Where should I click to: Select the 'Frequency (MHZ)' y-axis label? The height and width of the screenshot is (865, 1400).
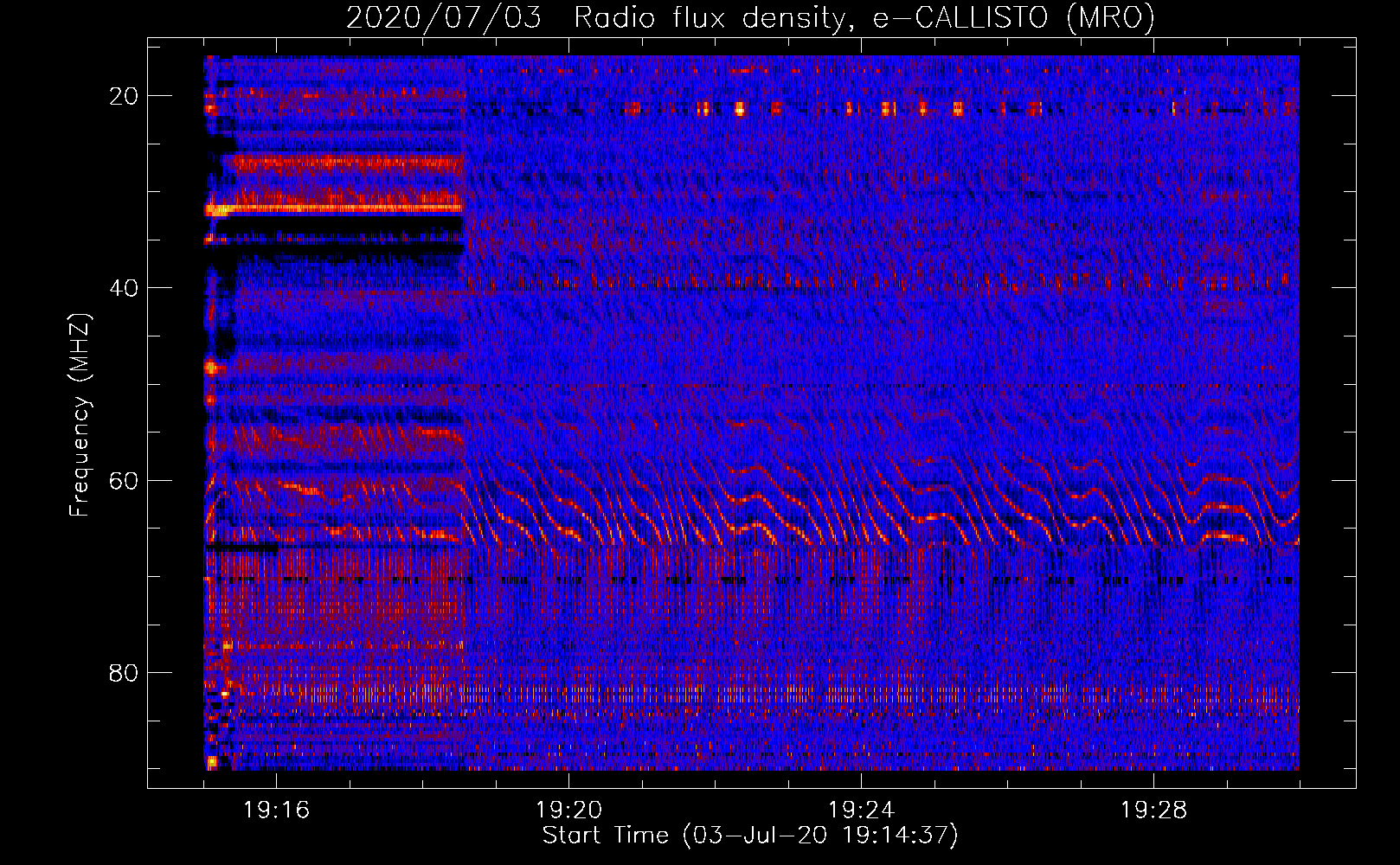pyautogui.click(x=80, y=415)
